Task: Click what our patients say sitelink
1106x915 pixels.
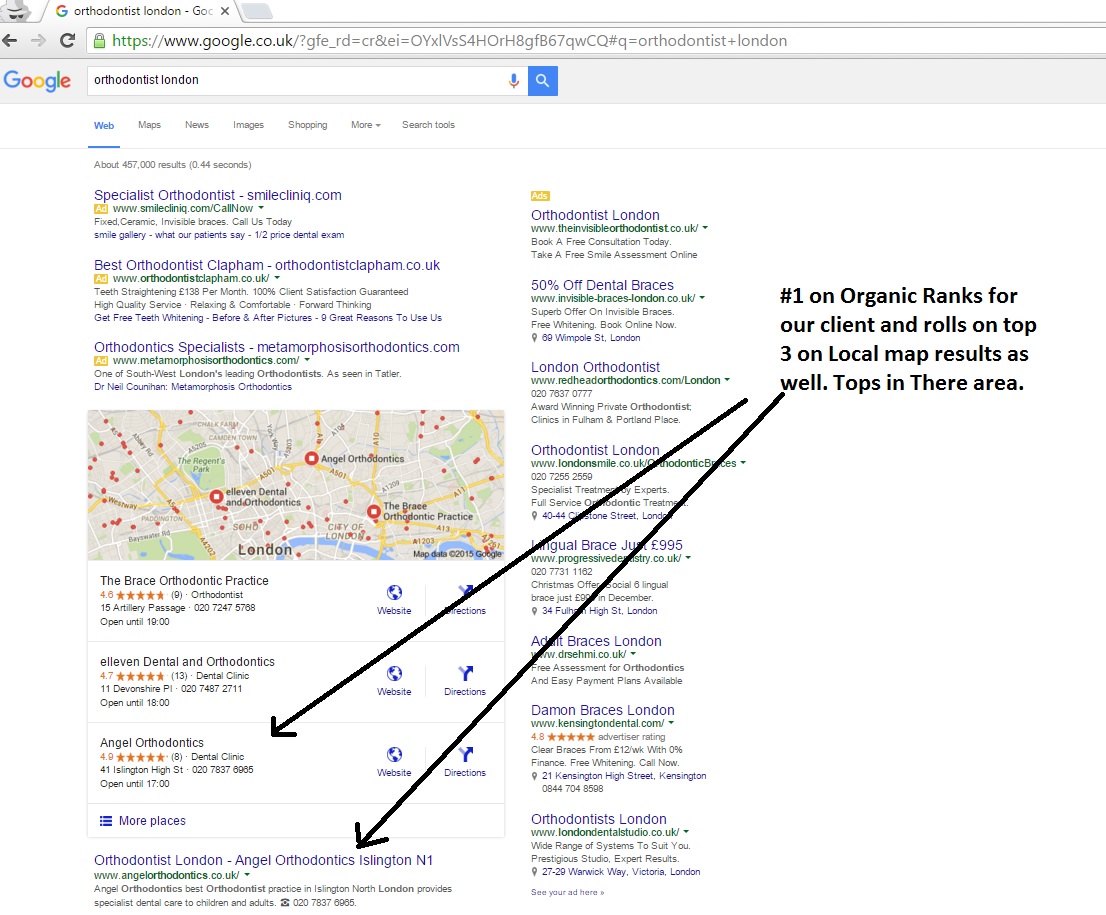Action: click(200, 235)
